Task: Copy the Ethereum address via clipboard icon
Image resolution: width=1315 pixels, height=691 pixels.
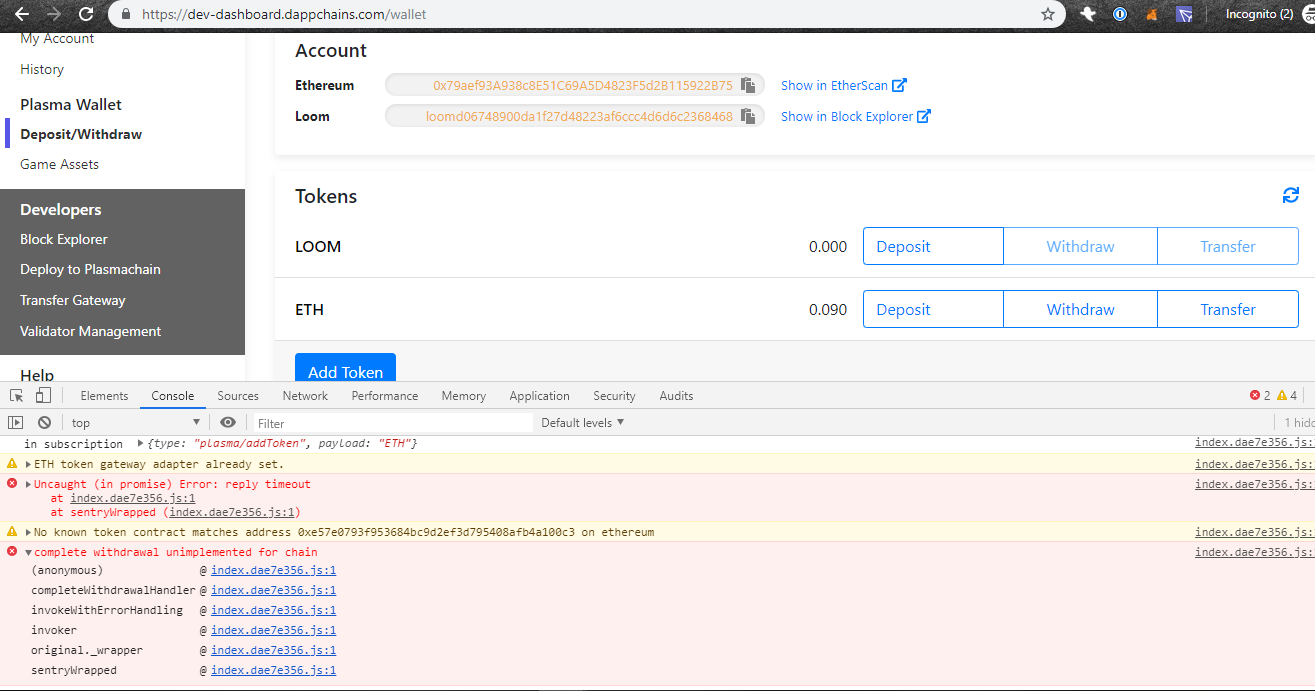Action: tap(748, 85)
